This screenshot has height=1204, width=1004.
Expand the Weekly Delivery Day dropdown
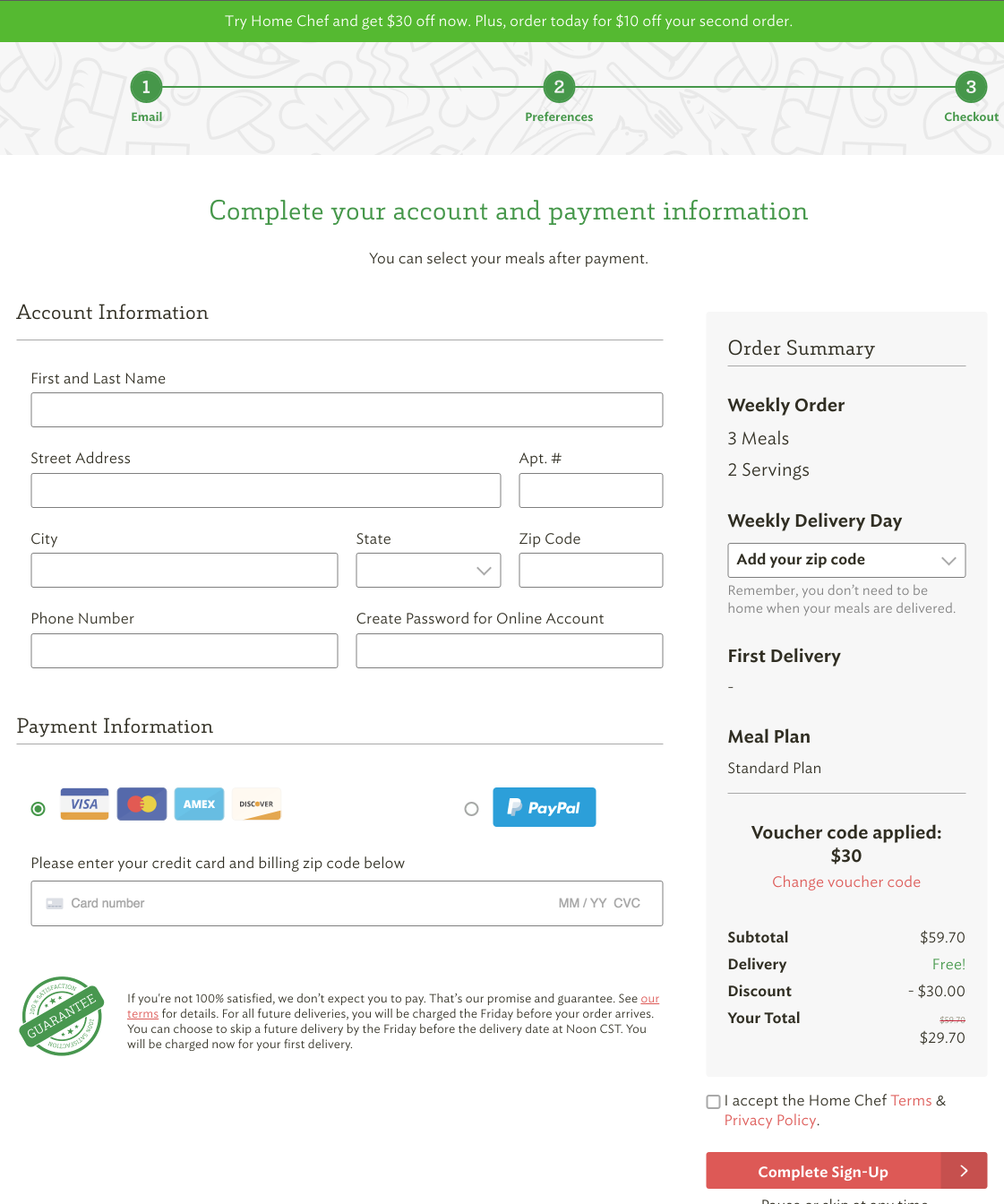[x=846, y=560]
